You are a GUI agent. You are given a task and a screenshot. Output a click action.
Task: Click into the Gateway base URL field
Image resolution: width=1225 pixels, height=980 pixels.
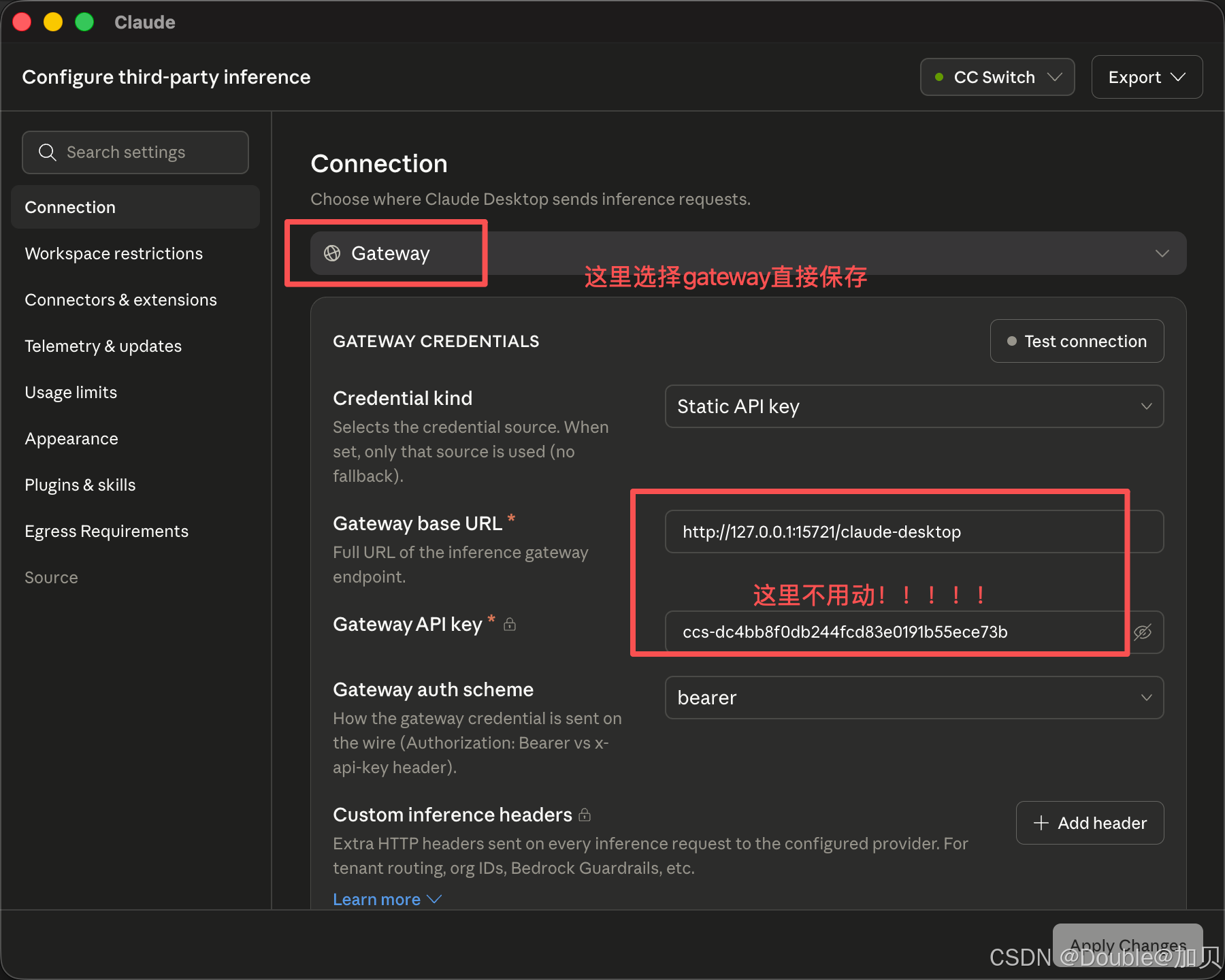[x=914, y=532]
